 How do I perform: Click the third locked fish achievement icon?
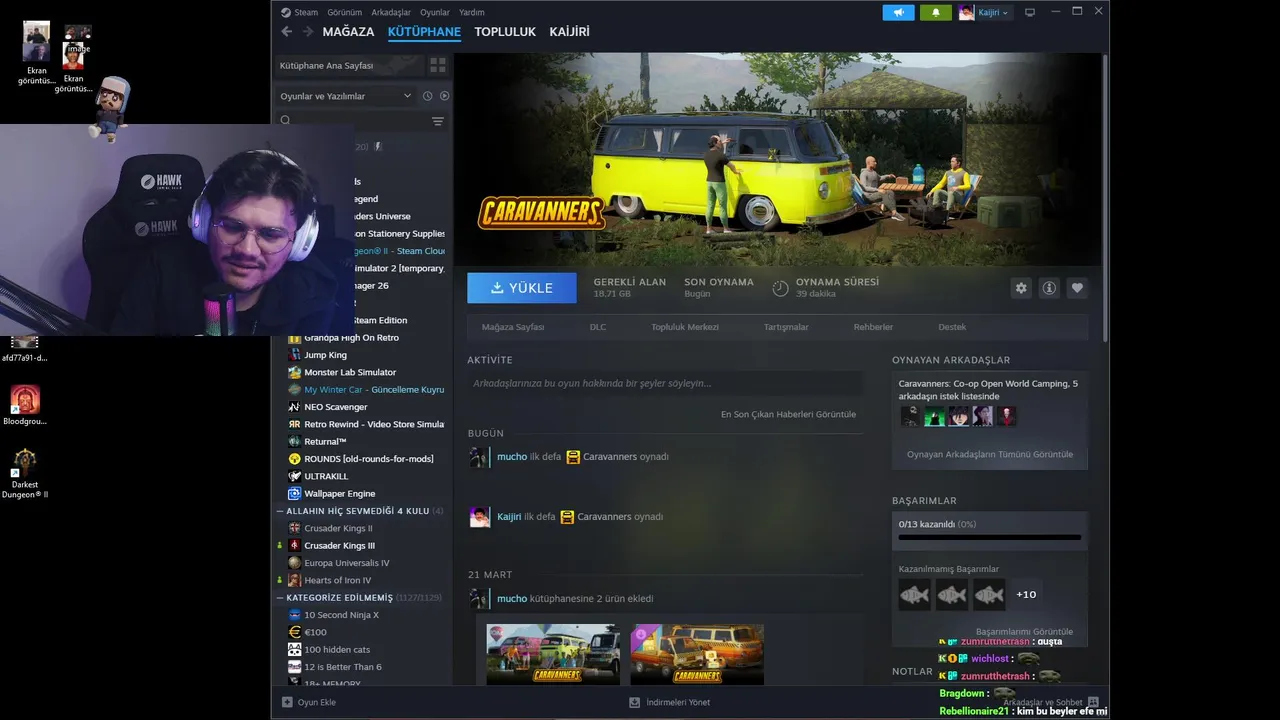click(989, 595)
